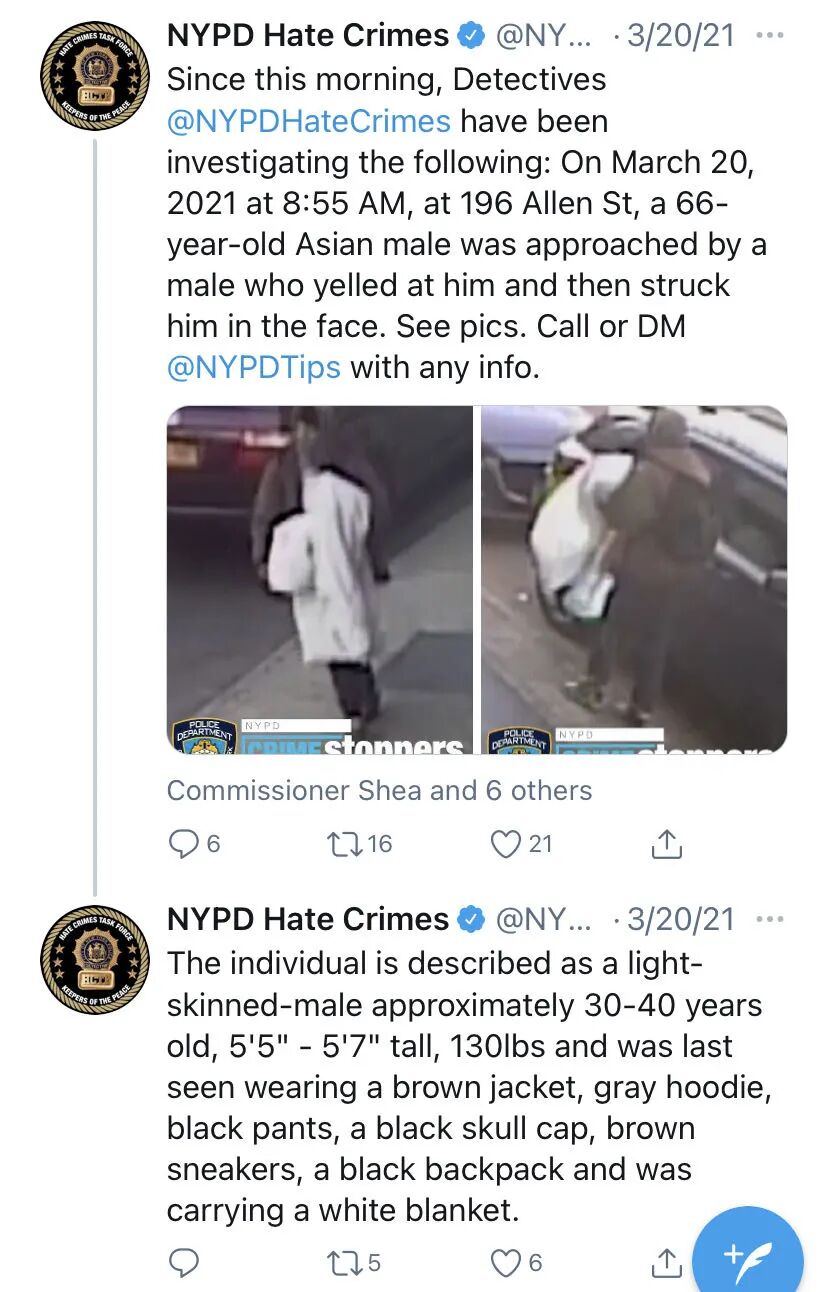The height and width of the screenshot is (1292, 828).
Task: Open the more options menu on second tweet
Action: (x=770, y=919)
